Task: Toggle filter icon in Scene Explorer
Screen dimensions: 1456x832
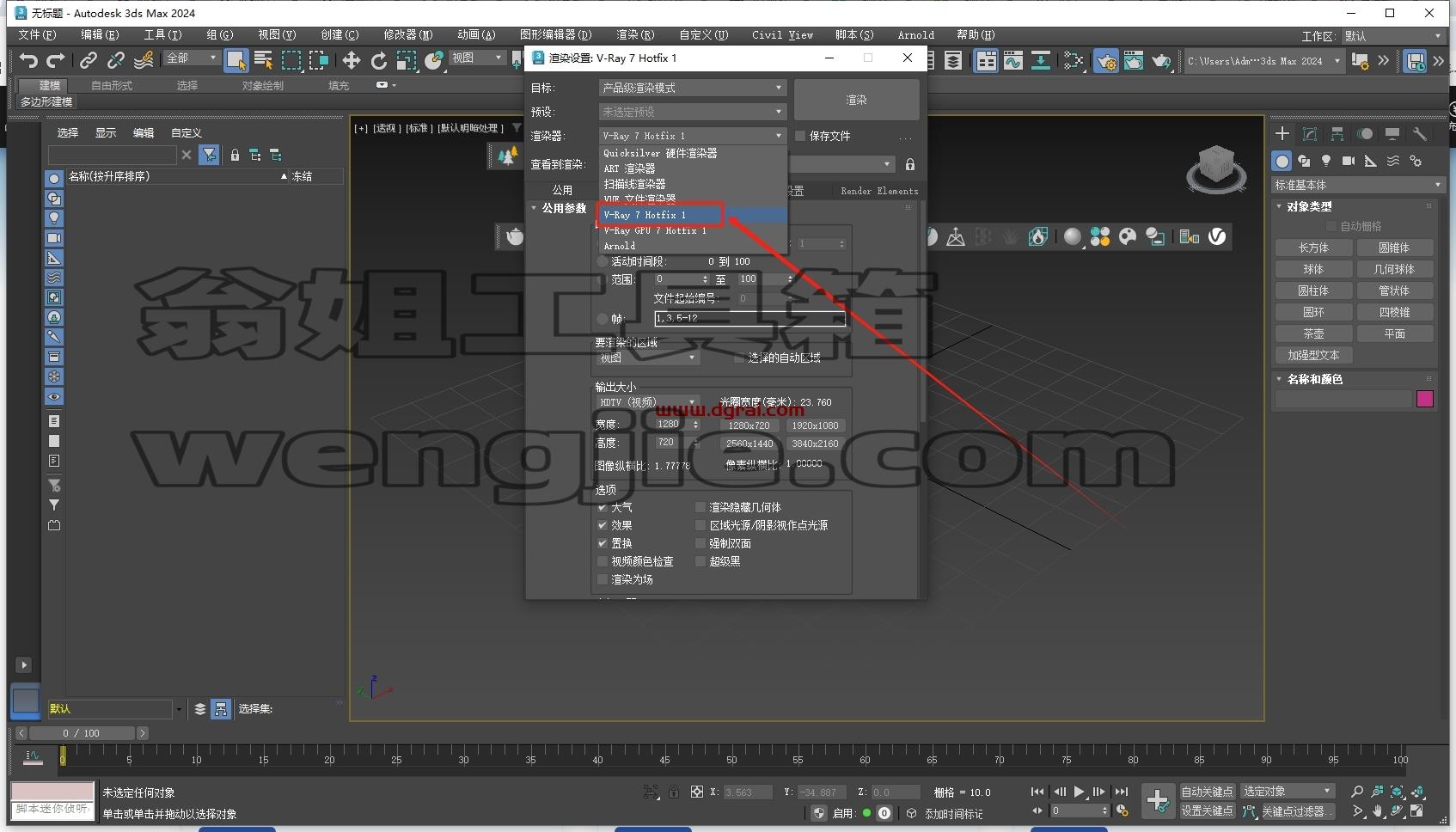Action: (x=209, y=155)
